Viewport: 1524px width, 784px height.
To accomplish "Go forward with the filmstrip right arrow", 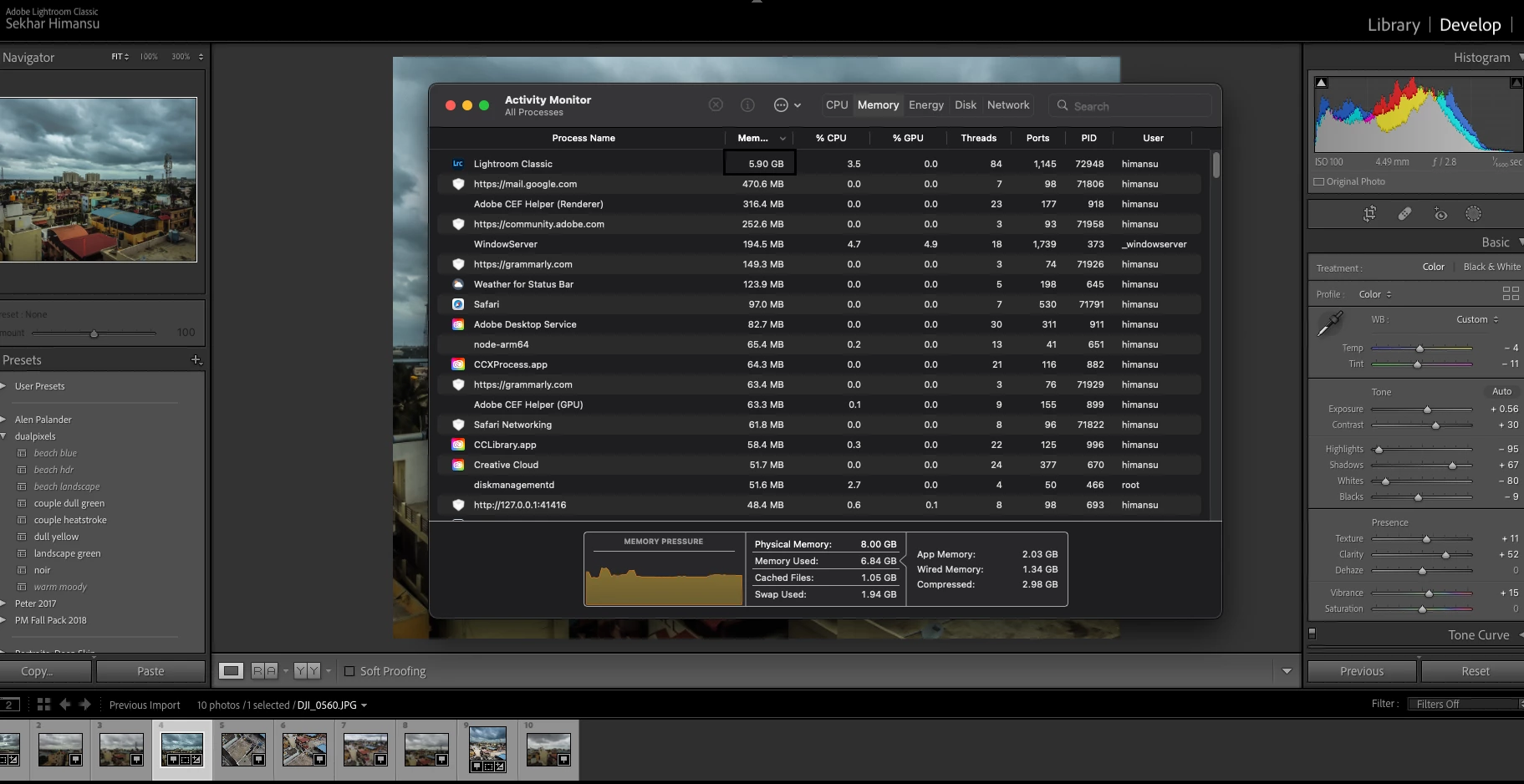I will coord(84,705).
